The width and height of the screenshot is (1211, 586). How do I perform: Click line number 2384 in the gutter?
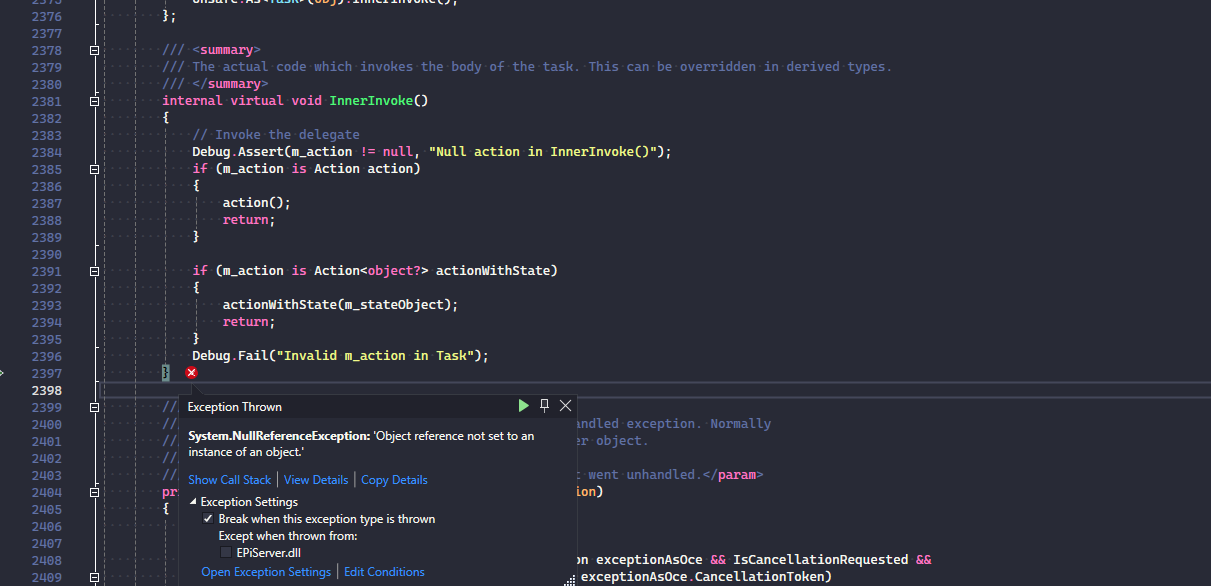click(46, 152)
